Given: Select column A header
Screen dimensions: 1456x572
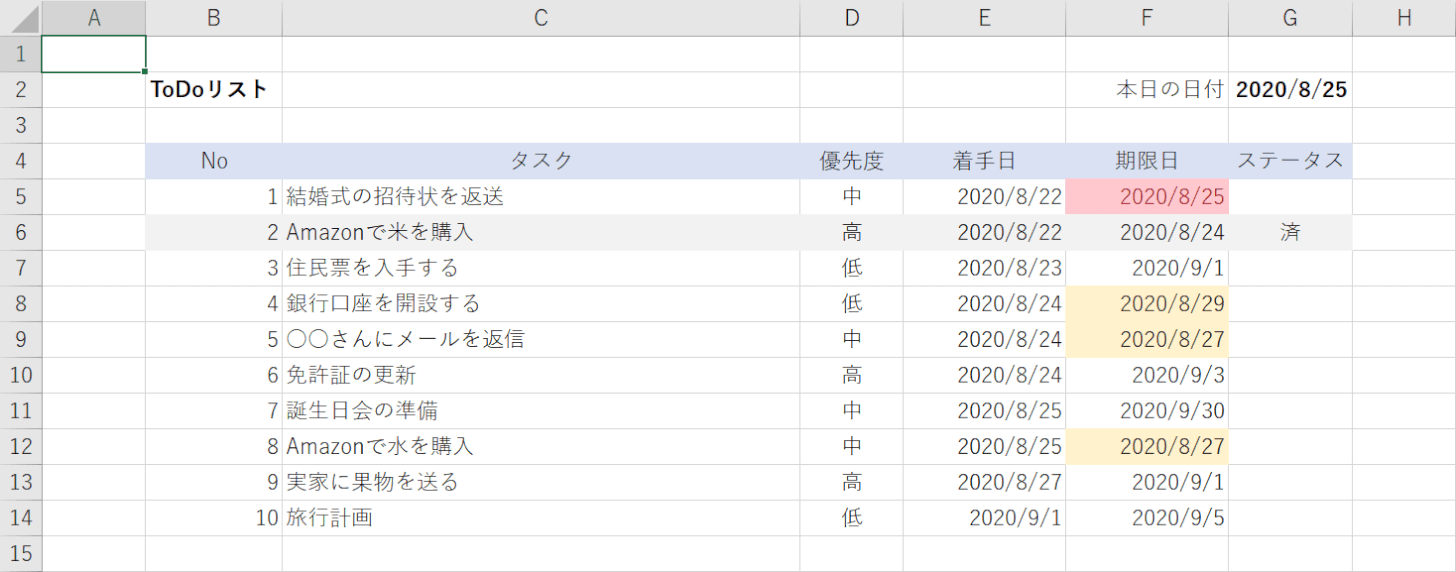Looking at the screenshot, I should pyautogui.click(x=94, y=18).
